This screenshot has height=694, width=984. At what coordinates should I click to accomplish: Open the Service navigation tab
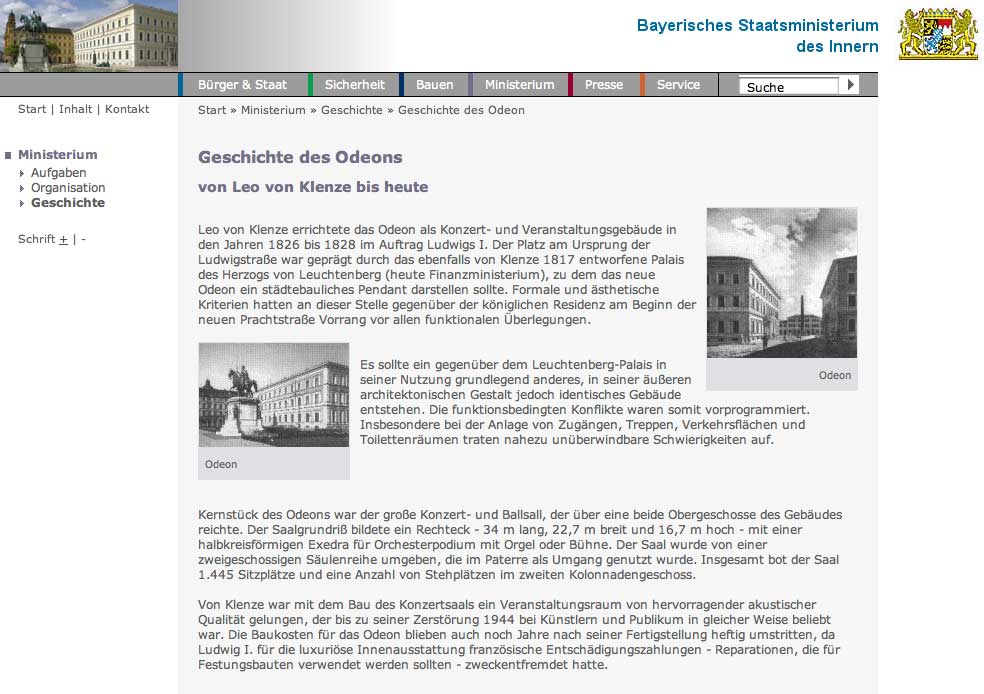tap(678, 85)
